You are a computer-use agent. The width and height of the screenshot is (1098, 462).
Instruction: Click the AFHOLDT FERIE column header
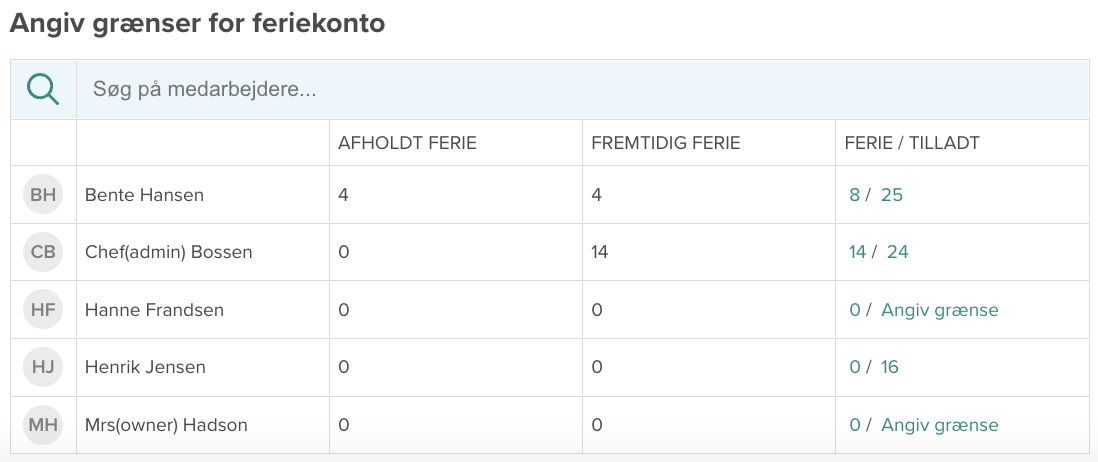[407, 143]
